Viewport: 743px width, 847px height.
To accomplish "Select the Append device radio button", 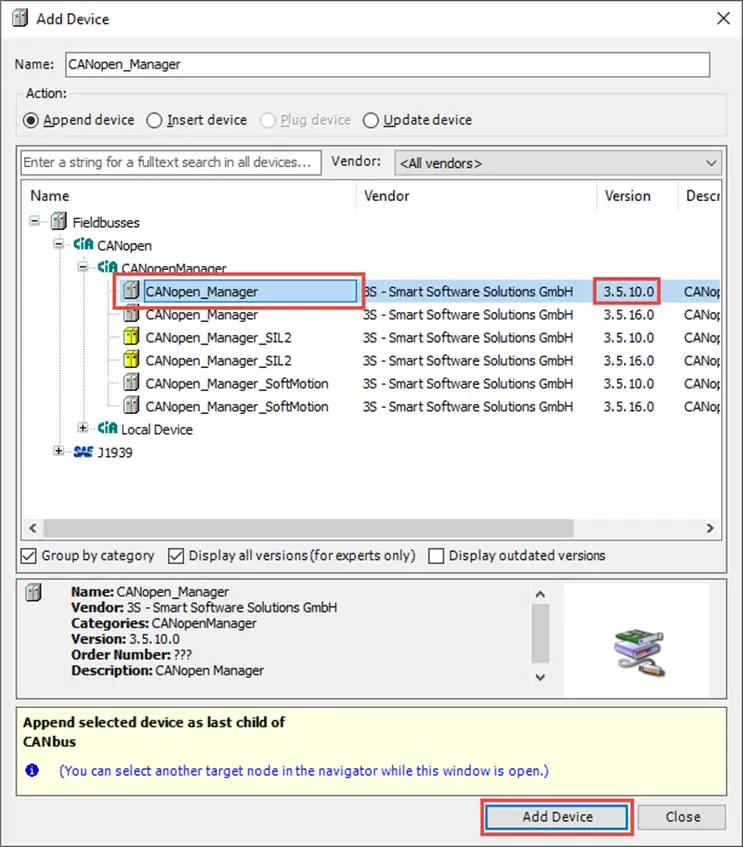I will point(31,120).
